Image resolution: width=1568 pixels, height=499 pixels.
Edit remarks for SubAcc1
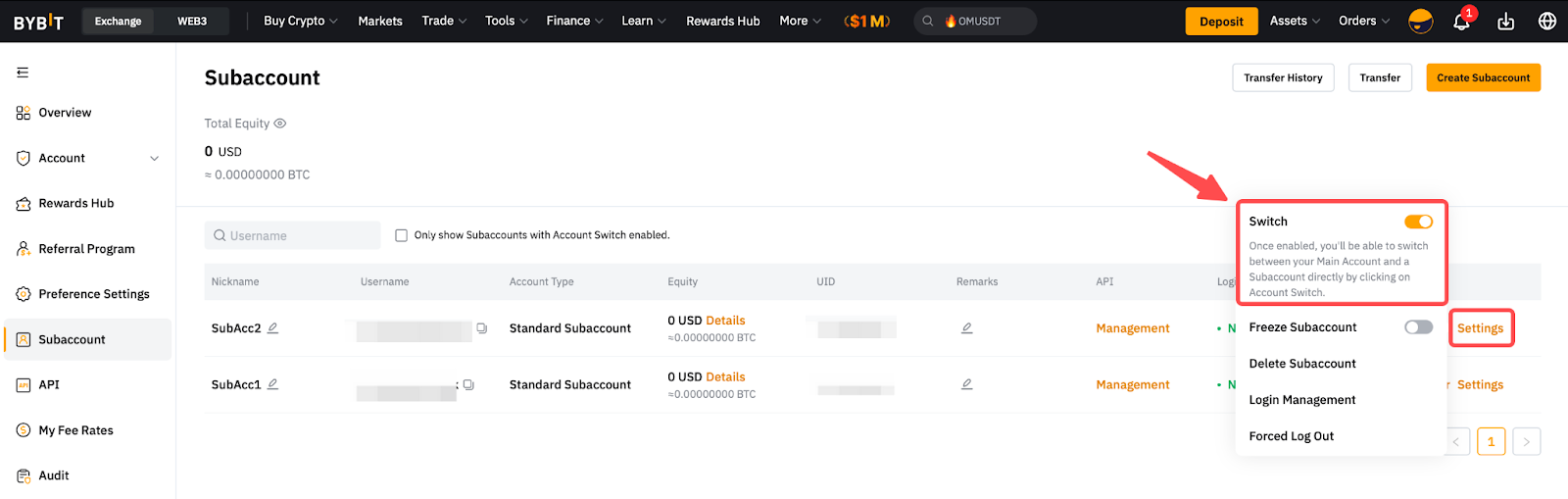pyautogui.click(x=966, y=385)
